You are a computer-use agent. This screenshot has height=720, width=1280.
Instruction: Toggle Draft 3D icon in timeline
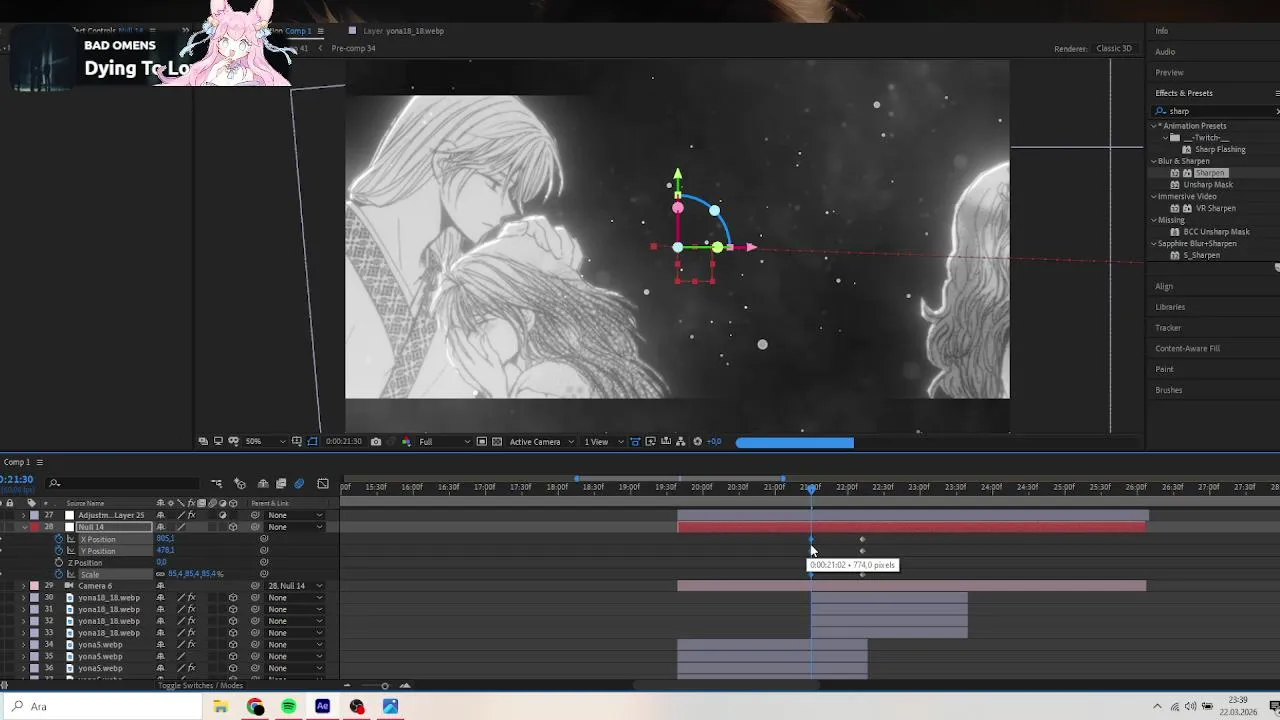(x=240, y=483)
